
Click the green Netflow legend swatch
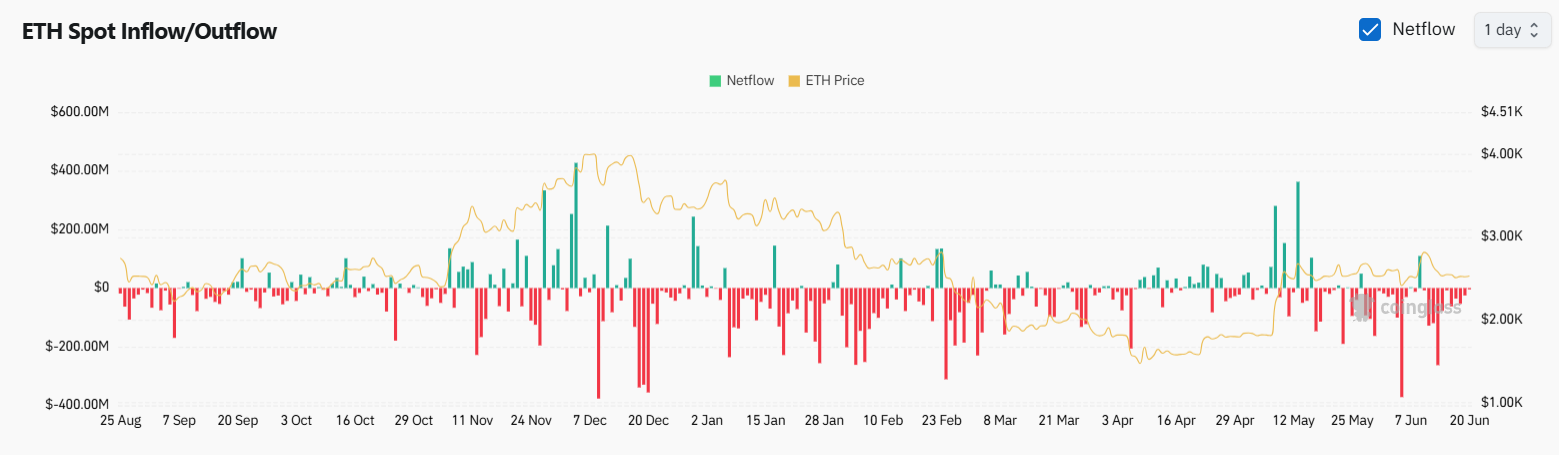click(x=715, y=81)
